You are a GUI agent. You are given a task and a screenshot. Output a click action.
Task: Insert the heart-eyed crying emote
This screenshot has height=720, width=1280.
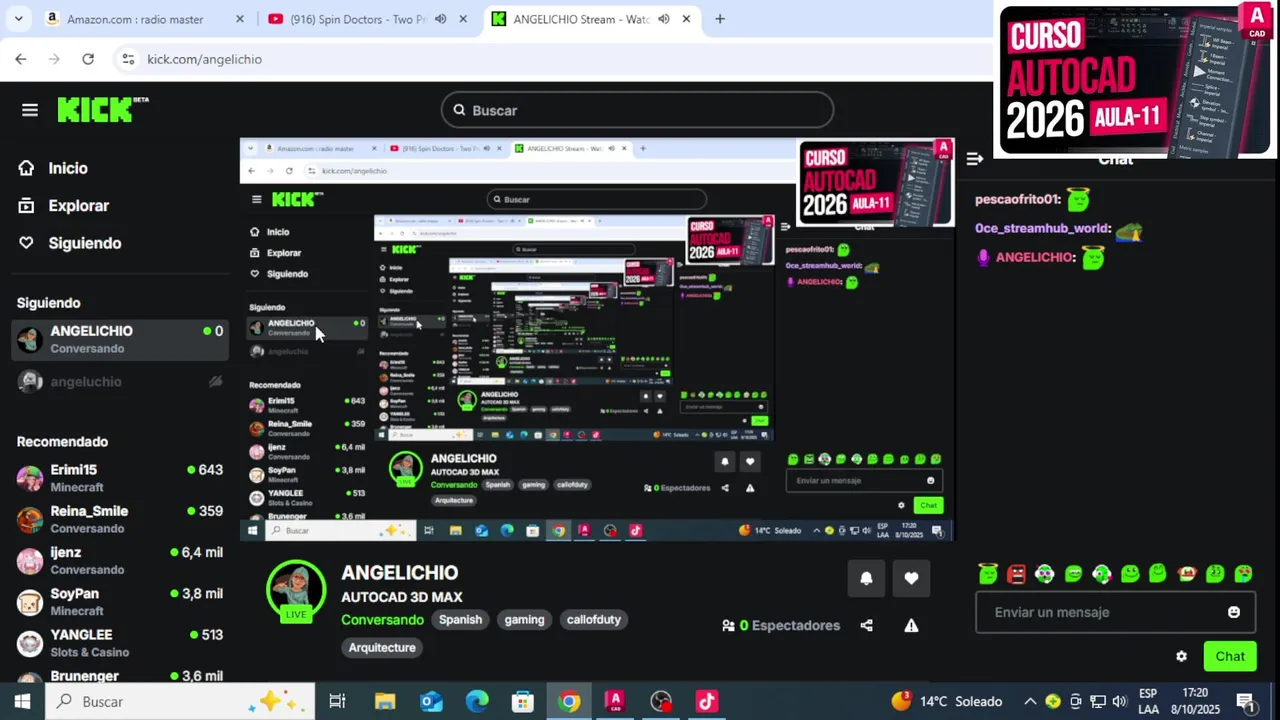(x=1243, y=573)
